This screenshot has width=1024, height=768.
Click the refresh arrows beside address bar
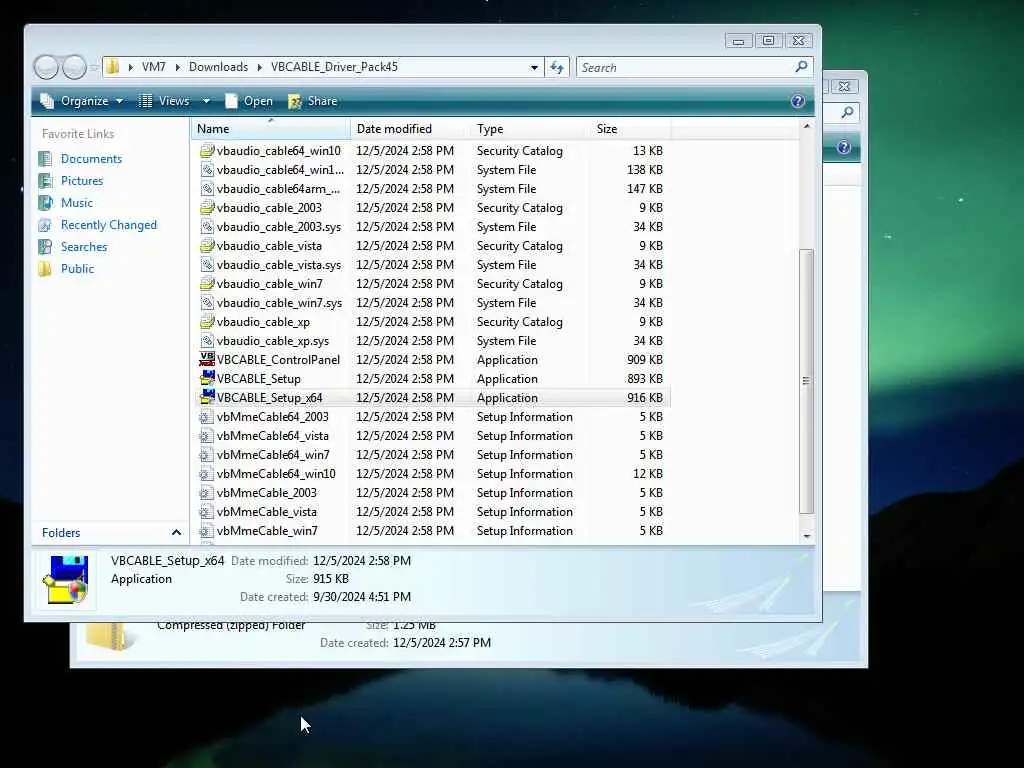click(557, 67)
